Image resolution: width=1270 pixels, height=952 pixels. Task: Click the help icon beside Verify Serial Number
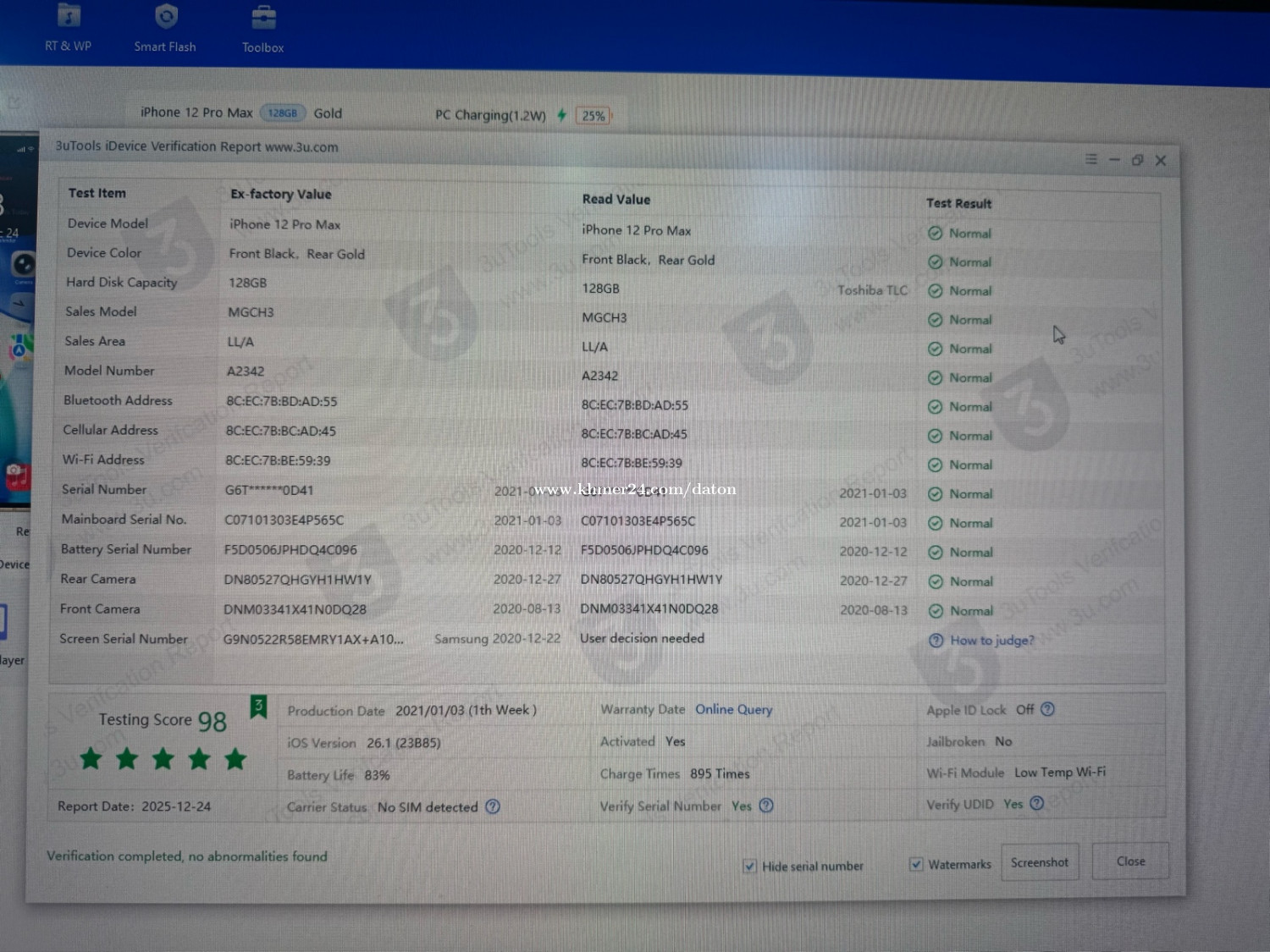tap(766, 806)
